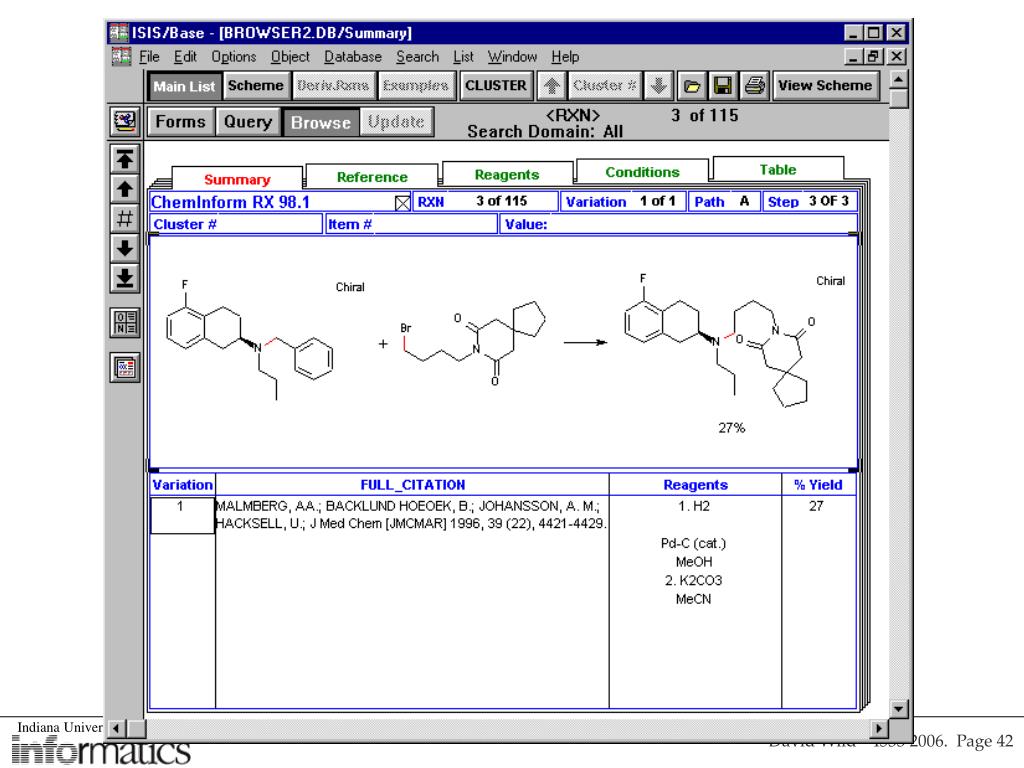The width and height of the screenshot is (1024, 768).
Task: Click the Item # input field
Action: [411, 224]
